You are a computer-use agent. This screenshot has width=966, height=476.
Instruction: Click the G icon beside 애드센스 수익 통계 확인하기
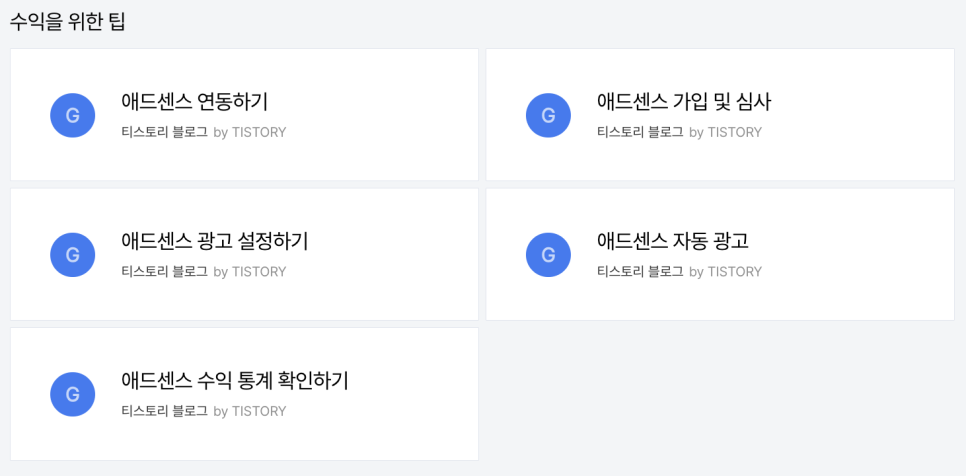[x=73, y=394]
